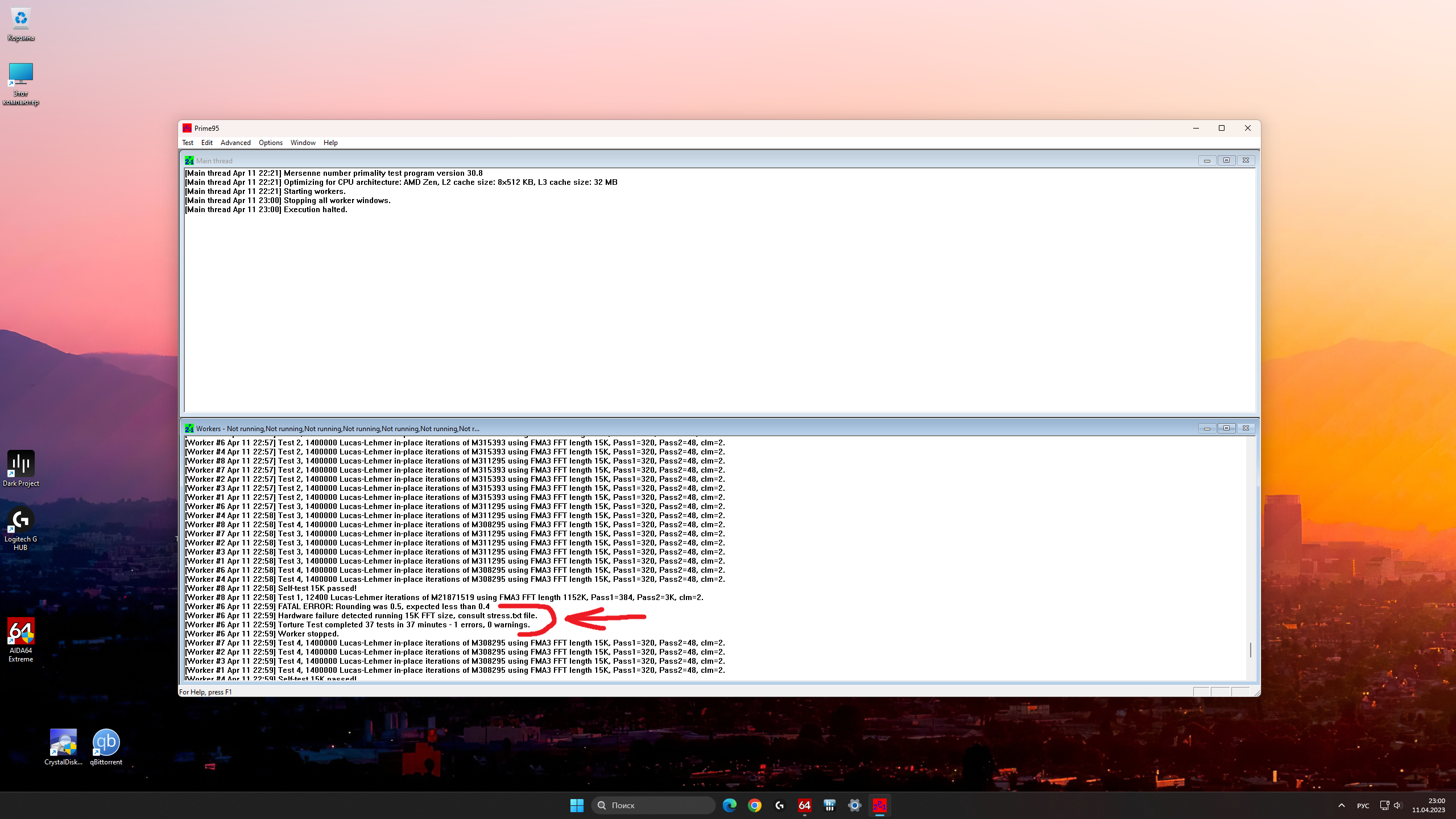The image size is (1456, 819).
Task: Select the CrystalDisk desktop shortcut
Action: point(63,747)
